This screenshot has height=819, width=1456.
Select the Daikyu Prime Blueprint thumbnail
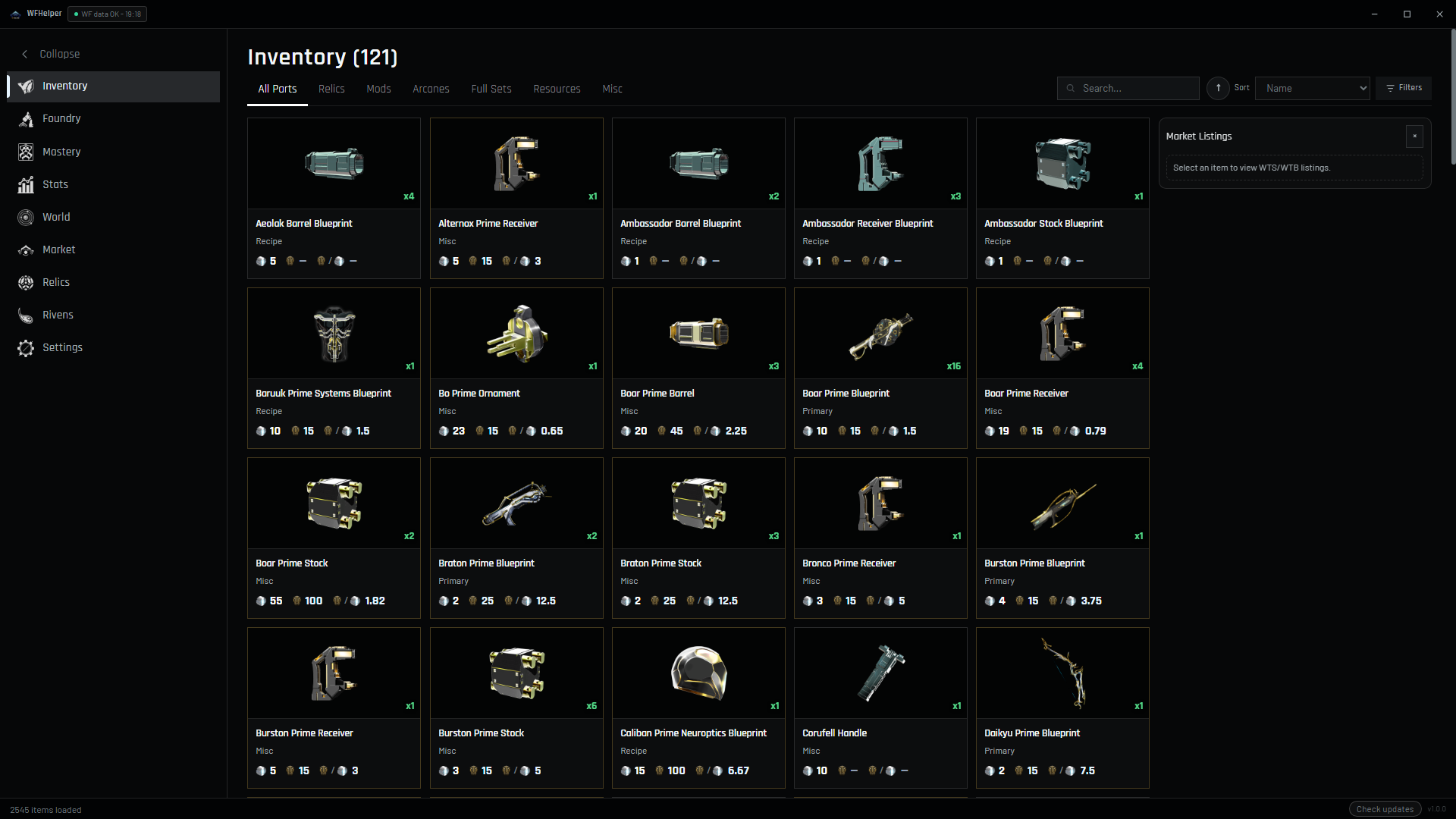click(1062, 673)
